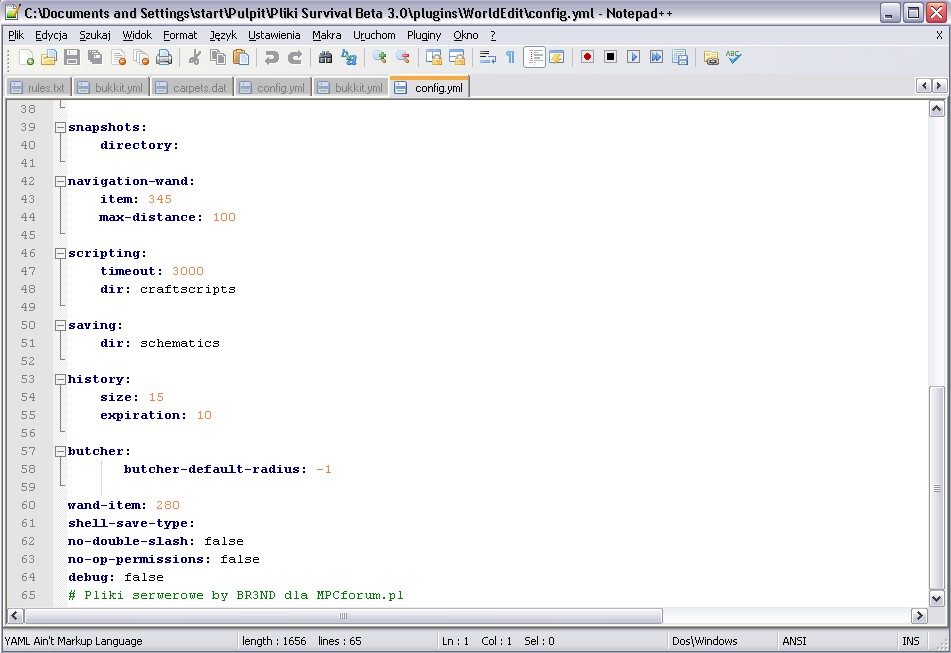Close the document with the menu bar X
The height and width of the screenshot is (653, 951).
coord(939,35)
